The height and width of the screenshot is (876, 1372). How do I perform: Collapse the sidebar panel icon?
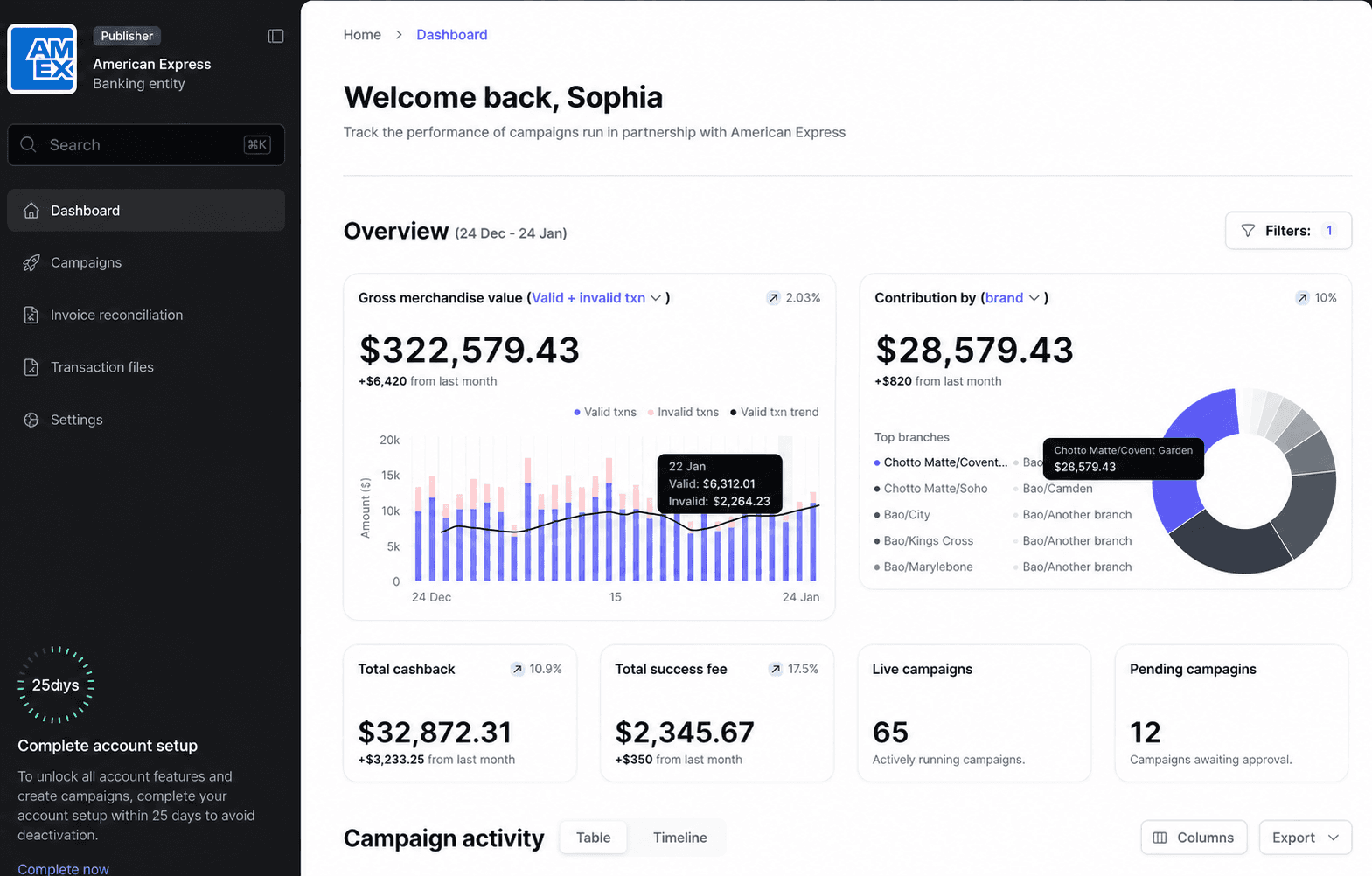275,36
